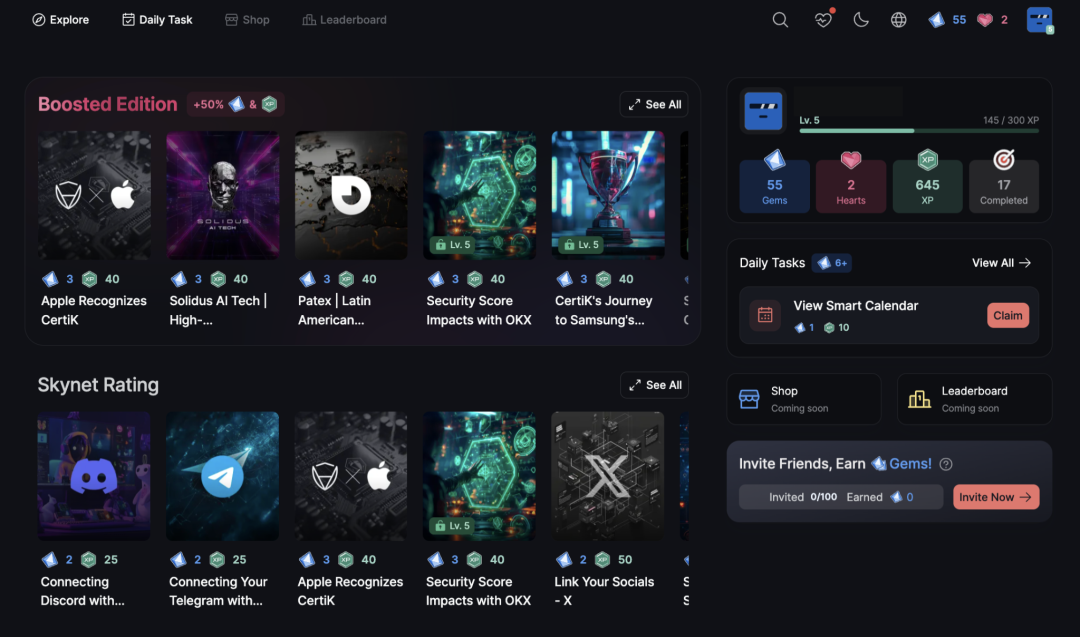Open Solidus AI Tech quest thumbnail
Viewport: 1080px width, 637px height.
pos(222,196)
